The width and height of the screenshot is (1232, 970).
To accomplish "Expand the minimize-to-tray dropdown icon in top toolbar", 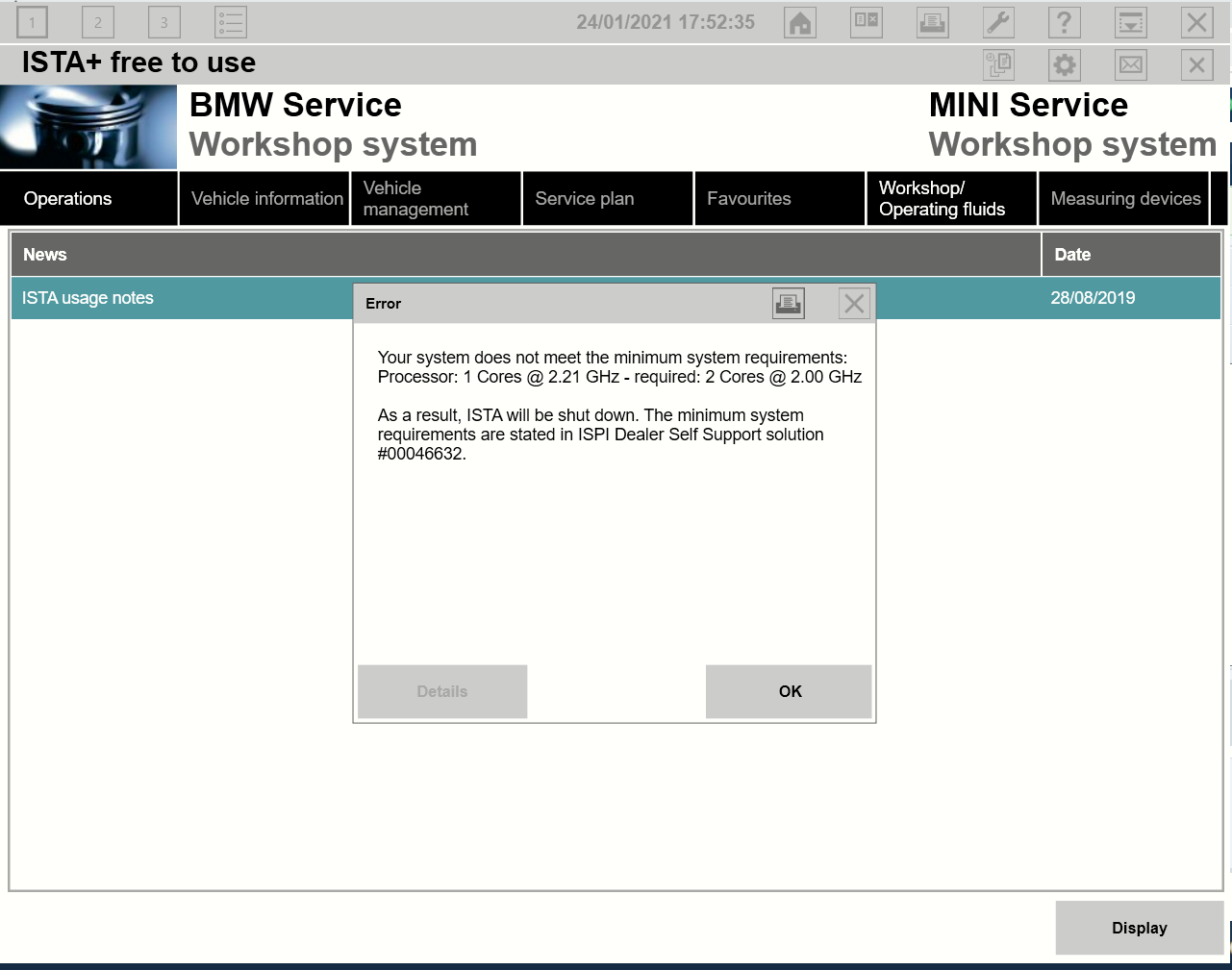I will [1131, 23].
